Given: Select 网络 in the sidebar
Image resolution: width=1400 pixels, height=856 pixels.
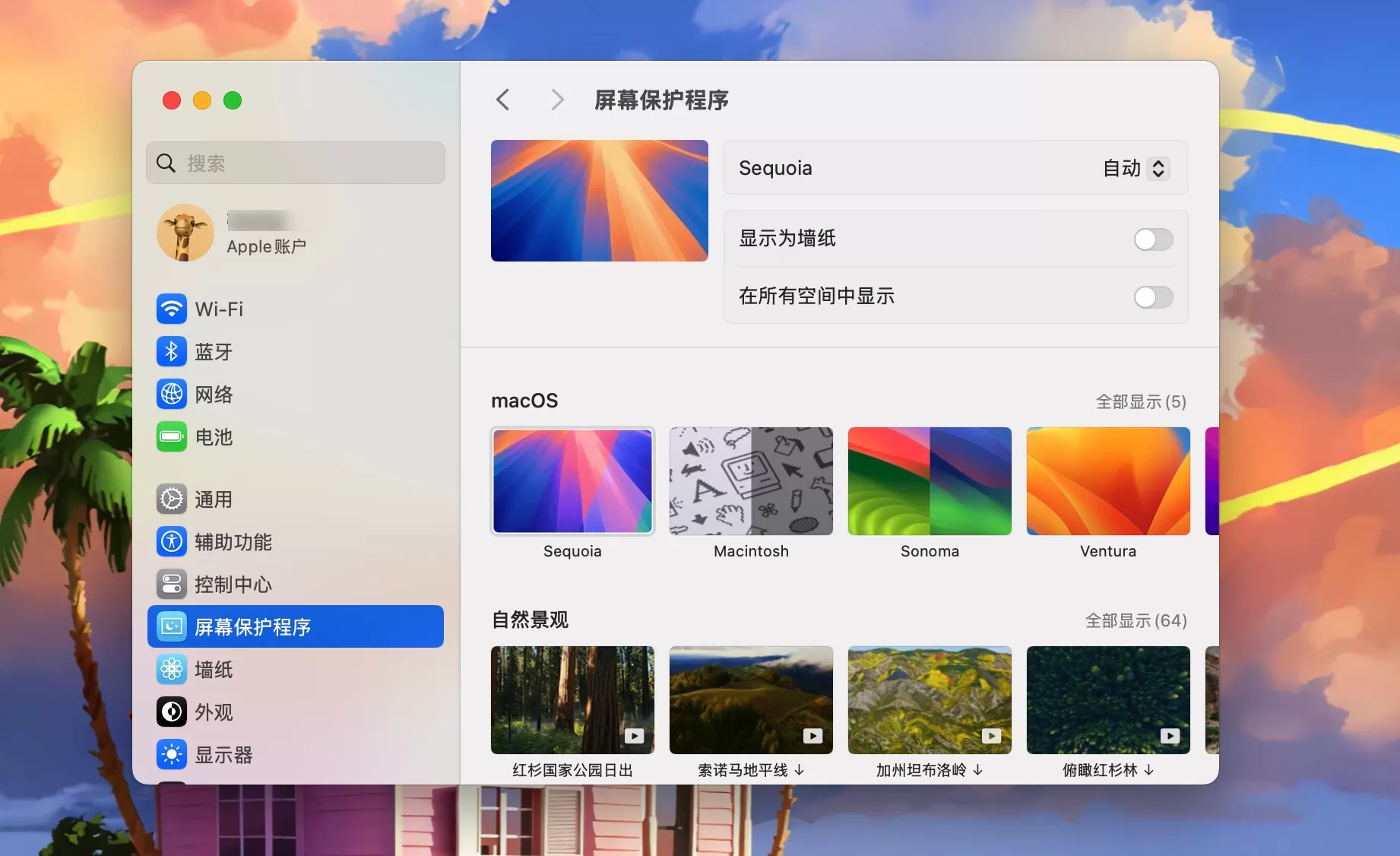Looking at the screenshot, I should point(296,395).
